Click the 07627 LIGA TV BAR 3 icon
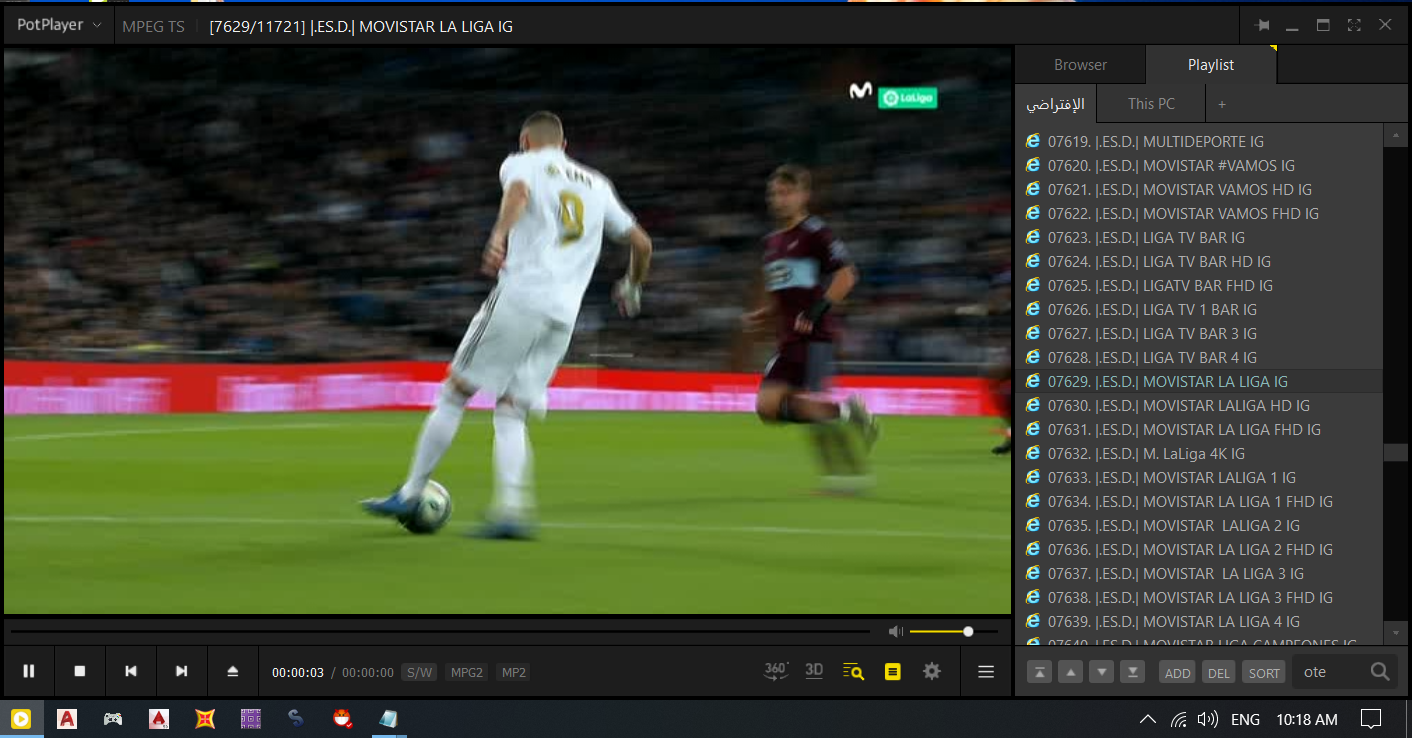This screenshot has height=738, width=1412. (1033, 333)
